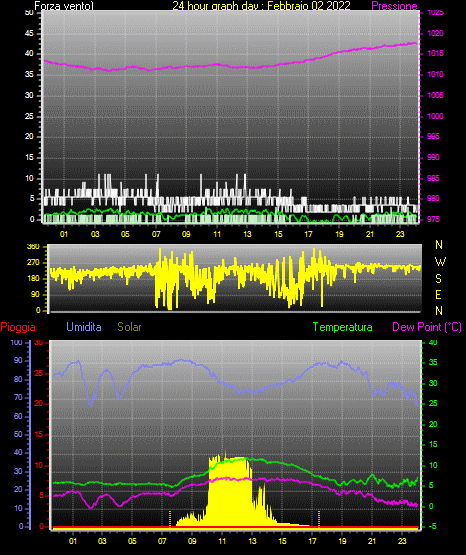Click 975 on the magenta pressure axis
This screenshot has width=466, height=555.
click(433, 219)
